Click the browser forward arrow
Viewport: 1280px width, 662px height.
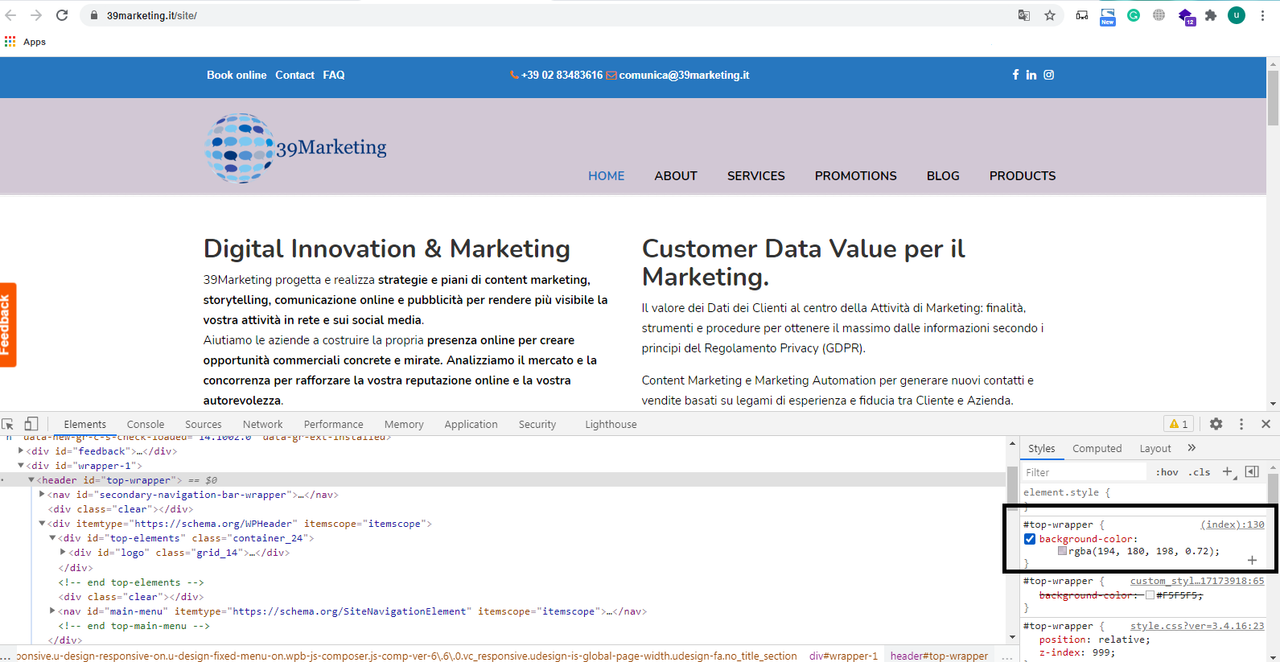click(36, 16)
